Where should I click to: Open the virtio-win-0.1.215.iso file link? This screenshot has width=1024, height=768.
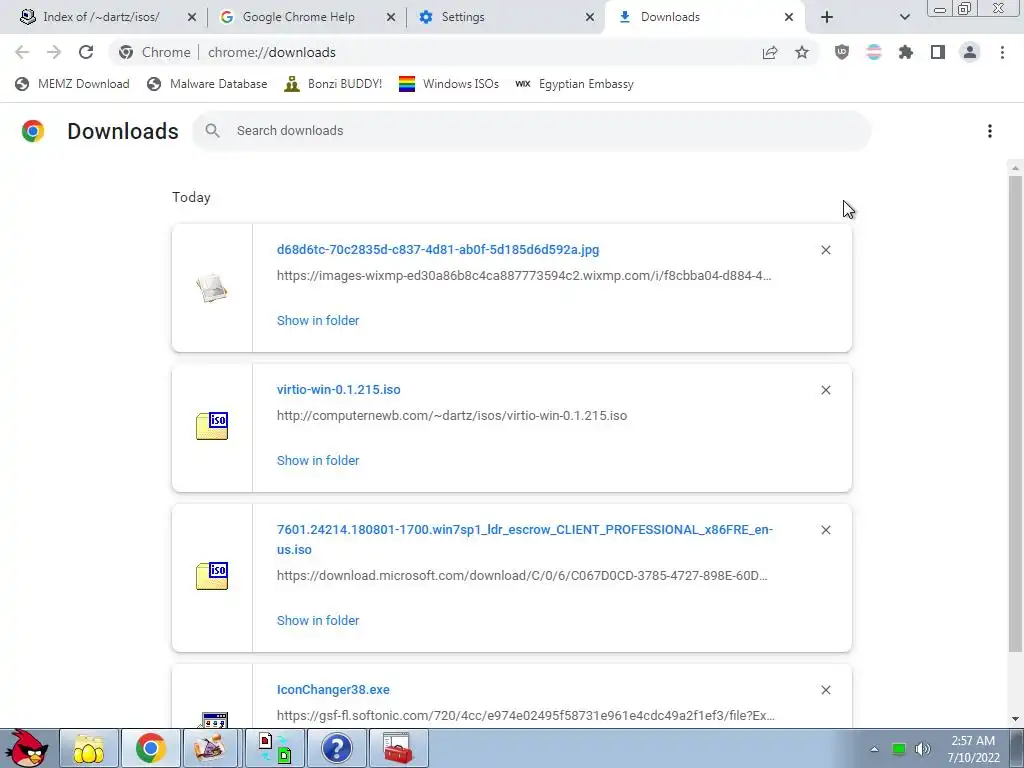[x=338, y=389]
